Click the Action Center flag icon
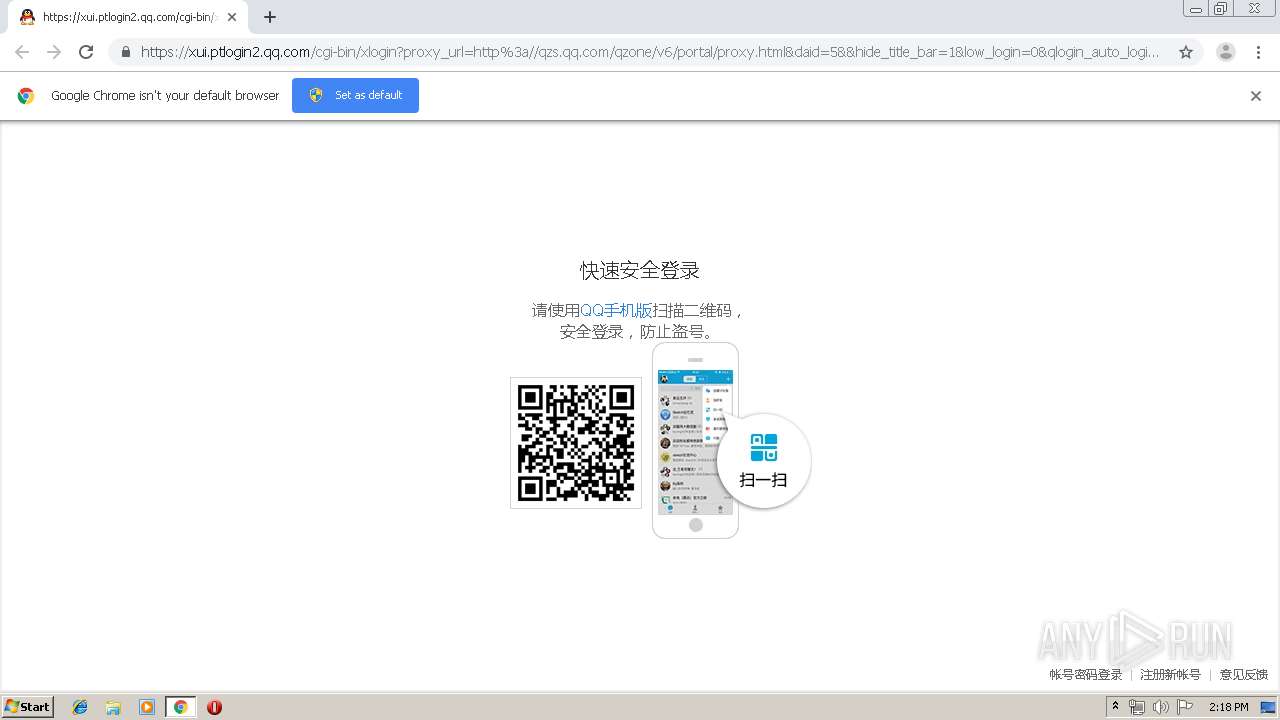This screenshot has height=720, width=1280. pos(1185,707)
